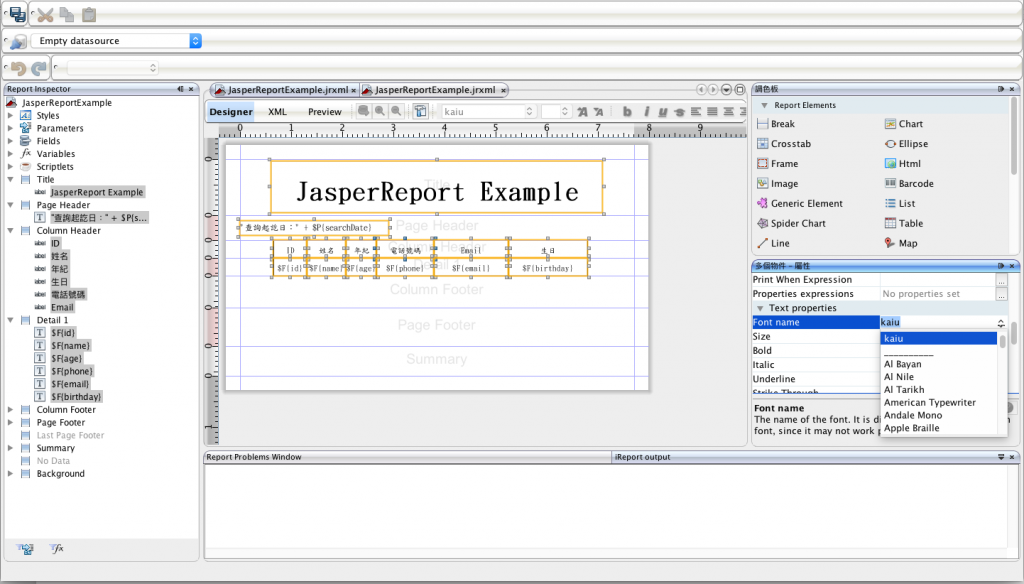Click the Copy icon in top toolbar
The height and width of the screenshot is (584, 1024).
tap(67, 14)
